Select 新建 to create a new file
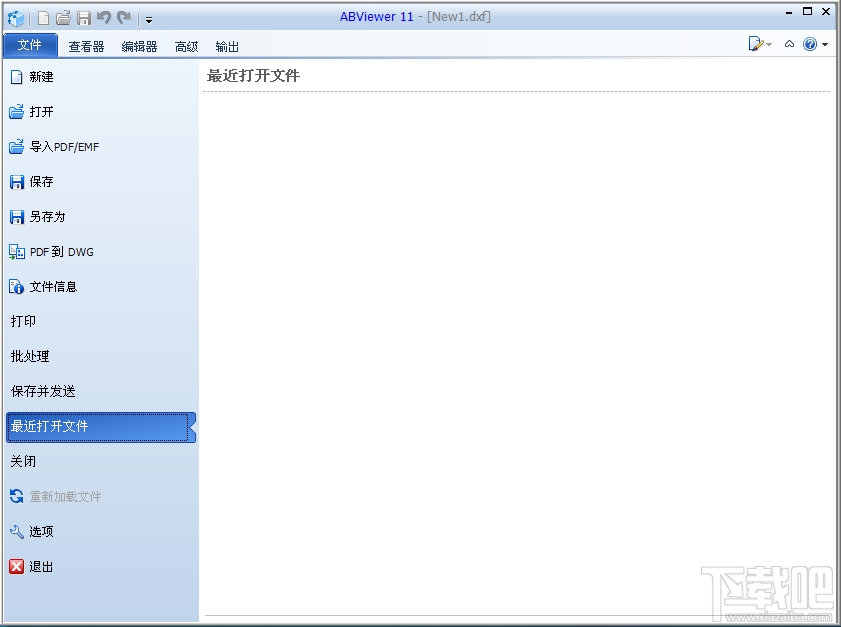Viewport: 841px width, 627px height. tap(40, 77)
